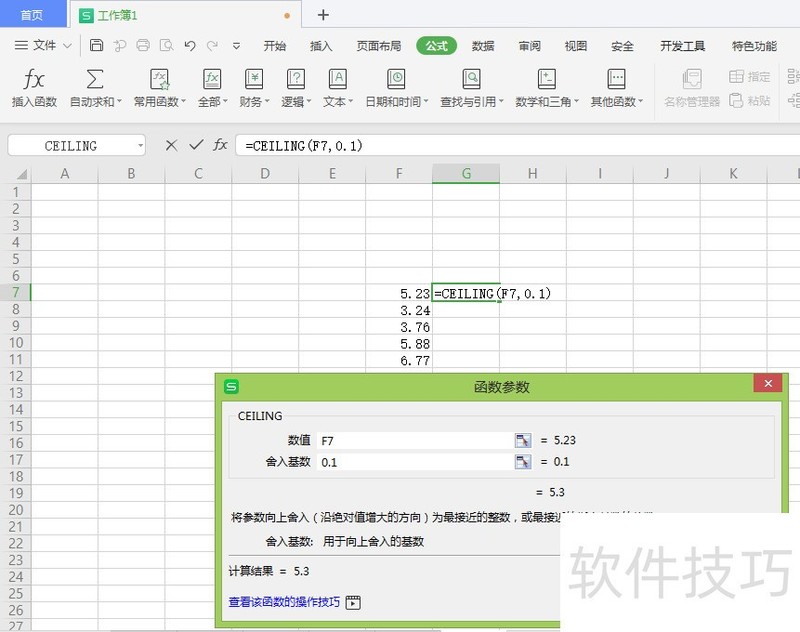Image resolution: width=800 pixels, height=632 pixels.
Task: Click the 舍入基数 input field
Action: point(414,462)
